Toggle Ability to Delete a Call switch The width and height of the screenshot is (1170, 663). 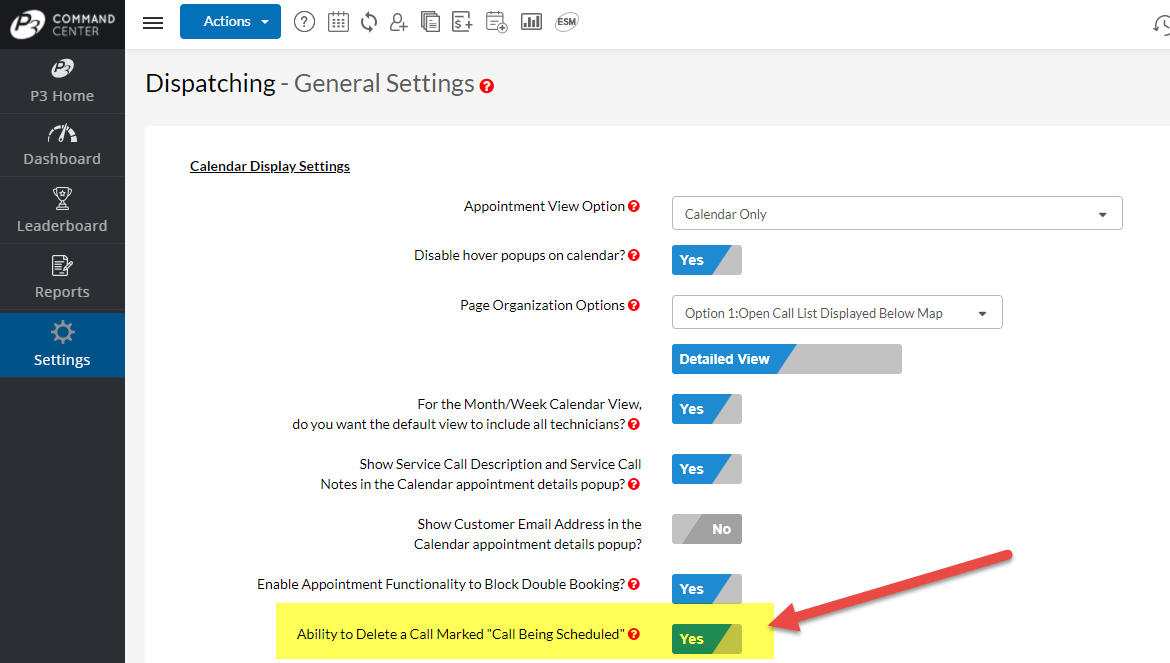706,639
